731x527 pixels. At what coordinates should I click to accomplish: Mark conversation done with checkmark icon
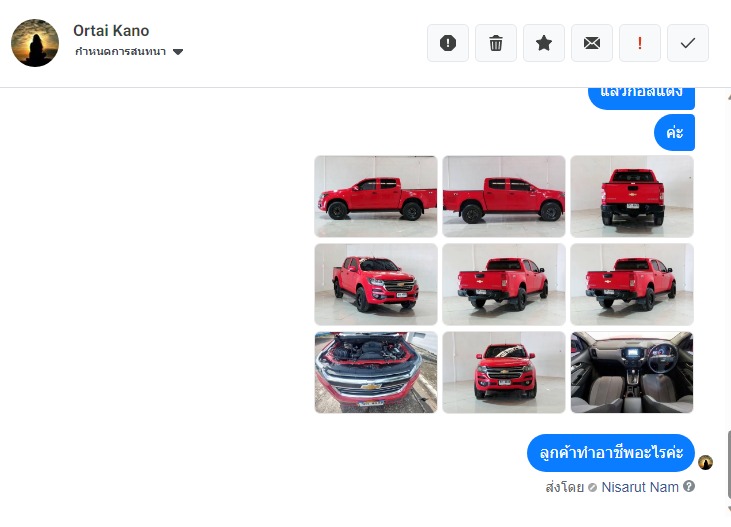pos(688,43)
